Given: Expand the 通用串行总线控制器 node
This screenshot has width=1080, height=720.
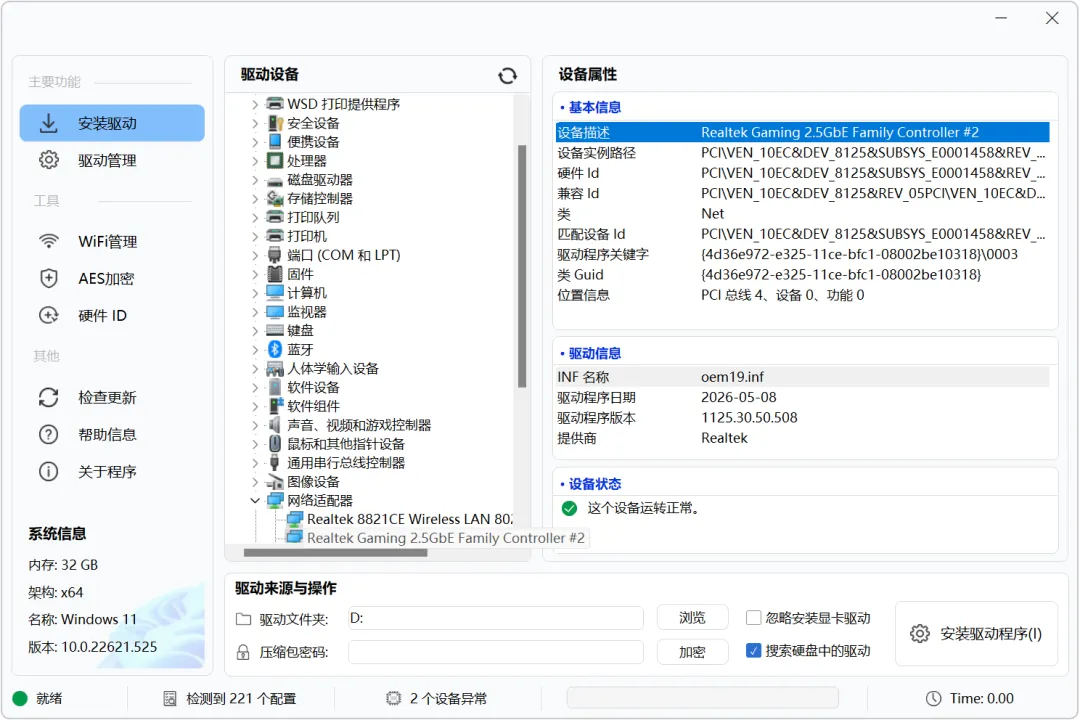Looking at the screenshot, I should coord(255,462).
